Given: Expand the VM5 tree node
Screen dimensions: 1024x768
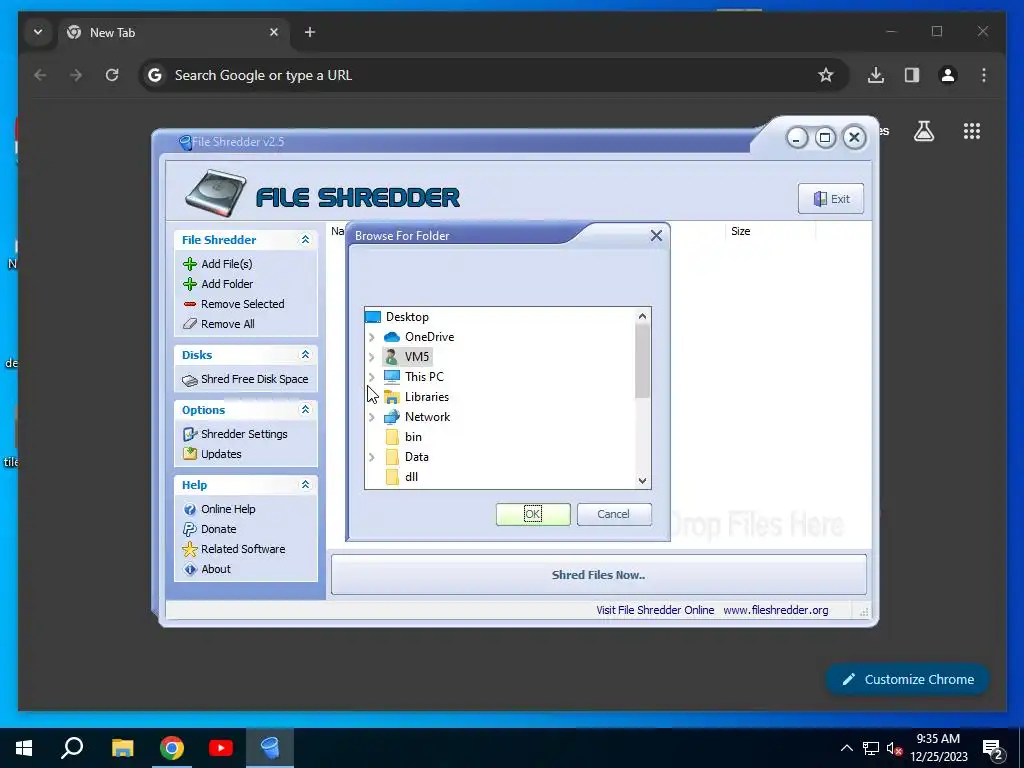Looking at the screenshot, I should 372,357.
